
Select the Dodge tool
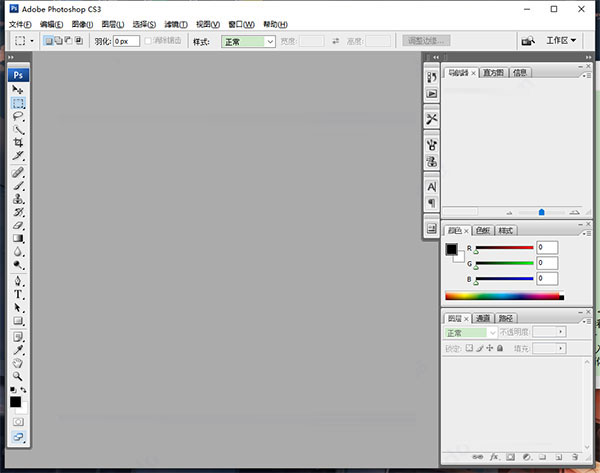pos(18,265)
